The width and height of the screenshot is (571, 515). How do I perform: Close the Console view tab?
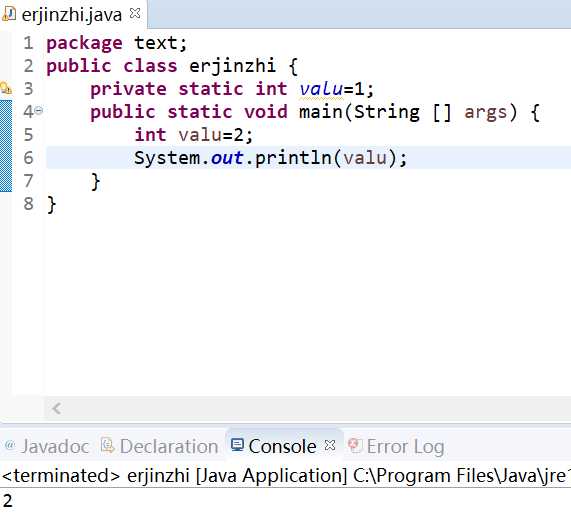click(x=330, y=445)
